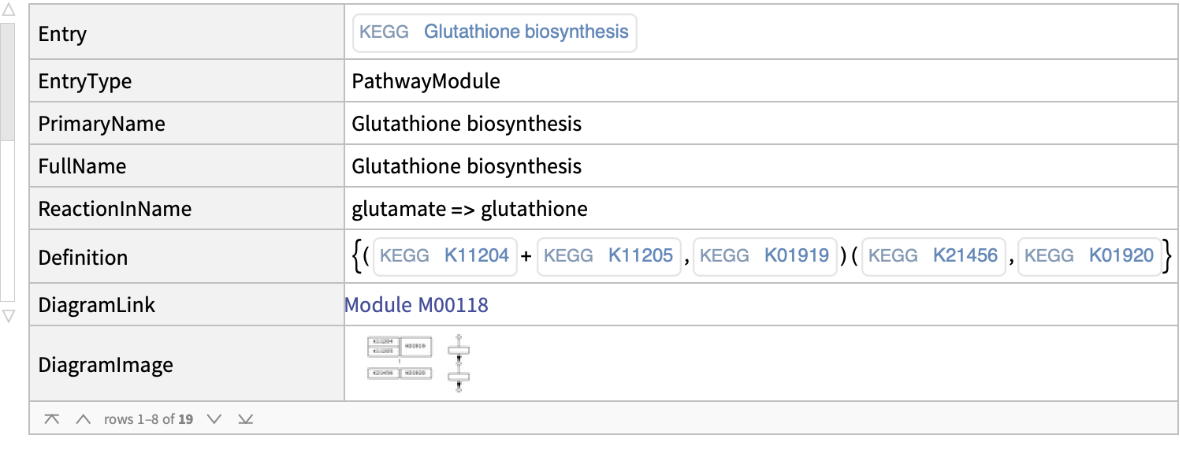Viewport: 1180px width, 464px height.
Task: Open the KEGG K11205 entity chip
Action: [x=610, y=257]
